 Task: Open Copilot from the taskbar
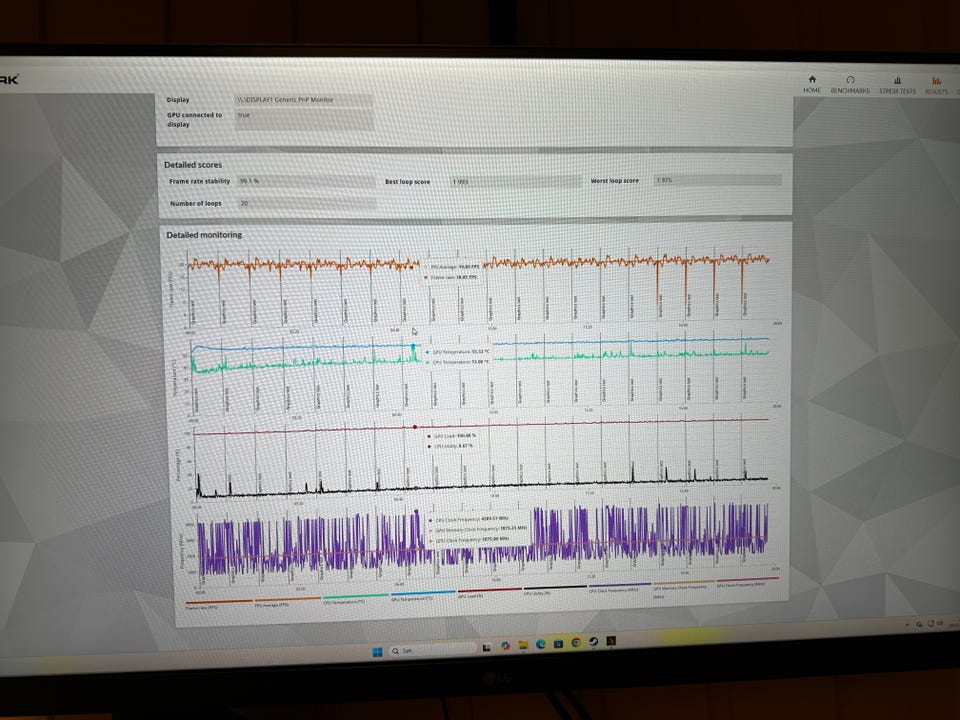505,646
